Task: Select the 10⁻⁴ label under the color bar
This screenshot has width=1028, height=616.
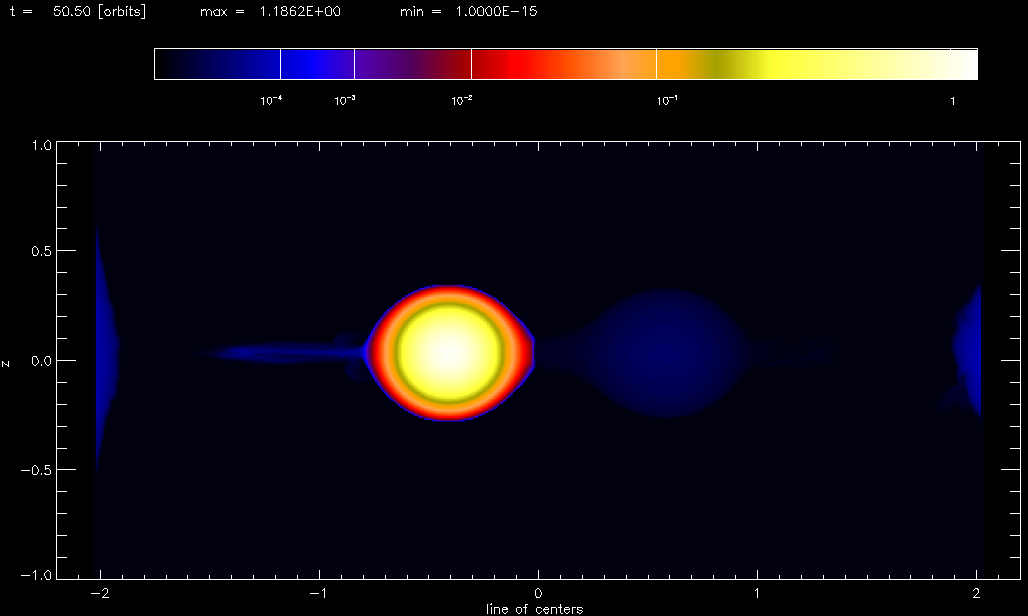Action: click(x=271, y=101)
